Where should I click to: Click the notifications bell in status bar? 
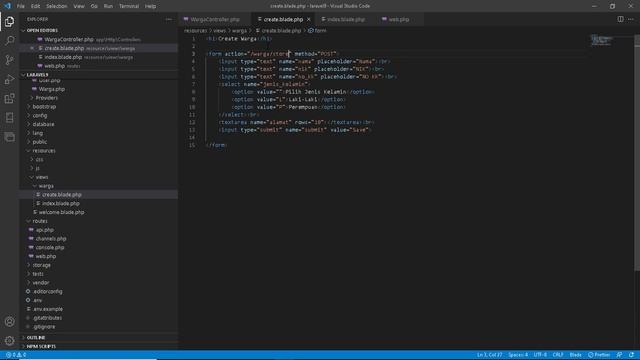point(631,355)
